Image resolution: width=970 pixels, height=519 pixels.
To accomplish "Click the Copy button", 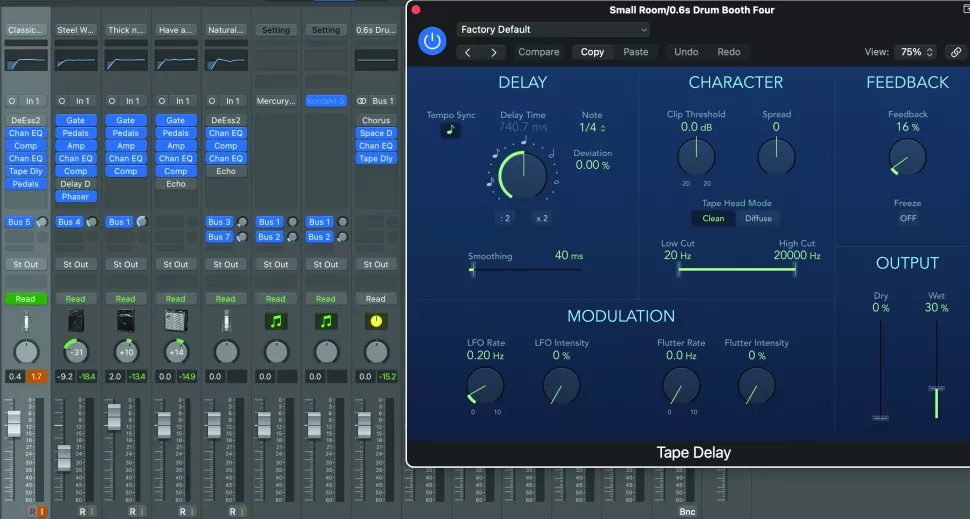I will pos(592,52).
